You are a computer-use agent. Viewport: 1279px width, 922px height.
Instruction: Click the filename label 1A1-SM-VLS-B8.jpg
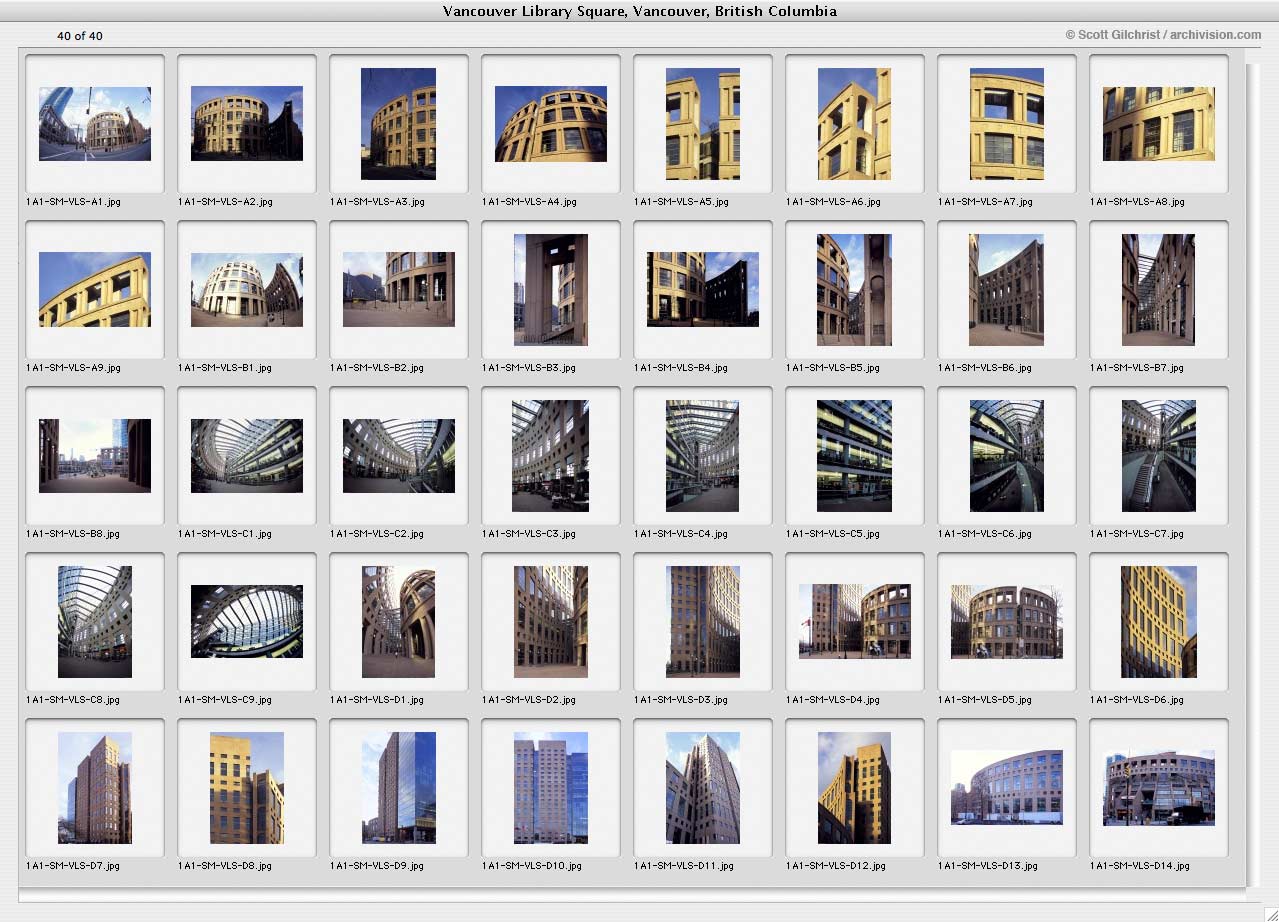(x=73, y=534)
